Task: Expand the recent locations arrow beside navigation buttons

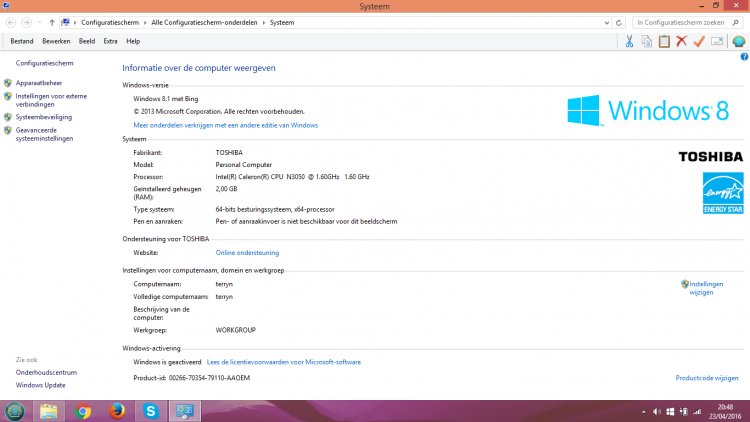Action: click(x=39, y=21)
